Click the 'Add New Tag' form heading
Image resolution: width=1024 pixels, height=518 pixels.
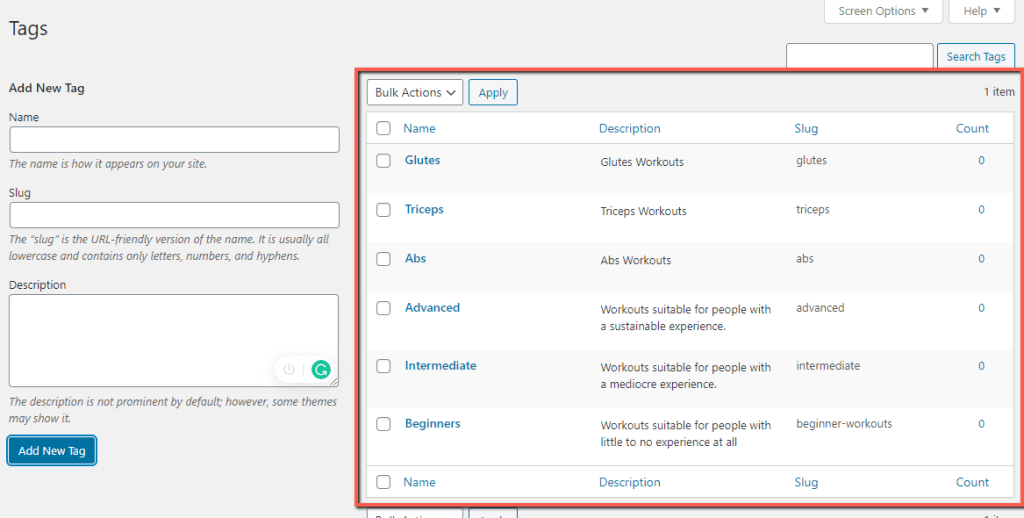pos(46,88)
